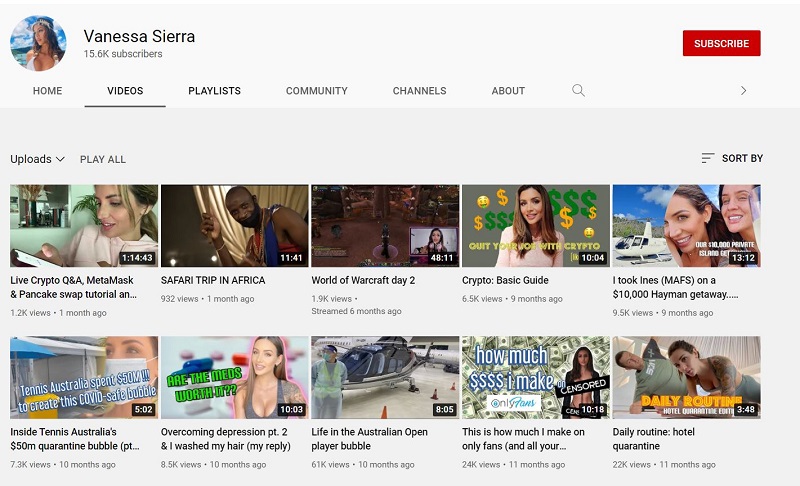
Task: Open the Live Crypto Q&A video thumbnail
Action: [x=84, y=225]
